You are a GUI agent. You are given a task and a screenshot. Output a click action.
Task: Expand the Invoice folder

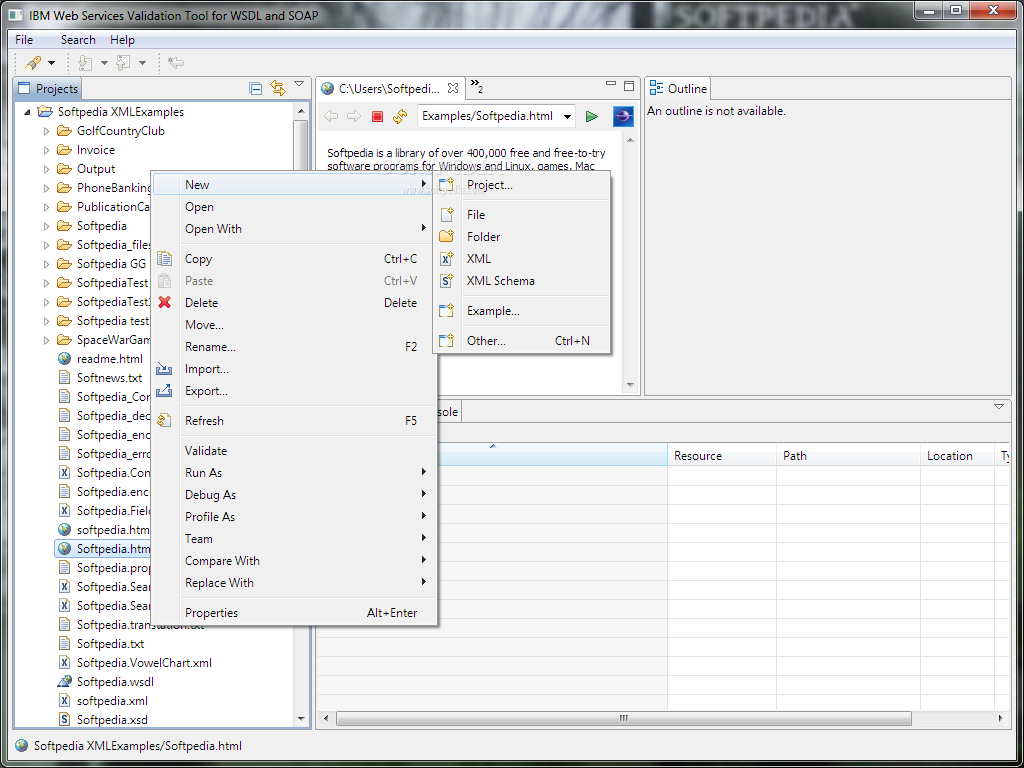(46, 150)
